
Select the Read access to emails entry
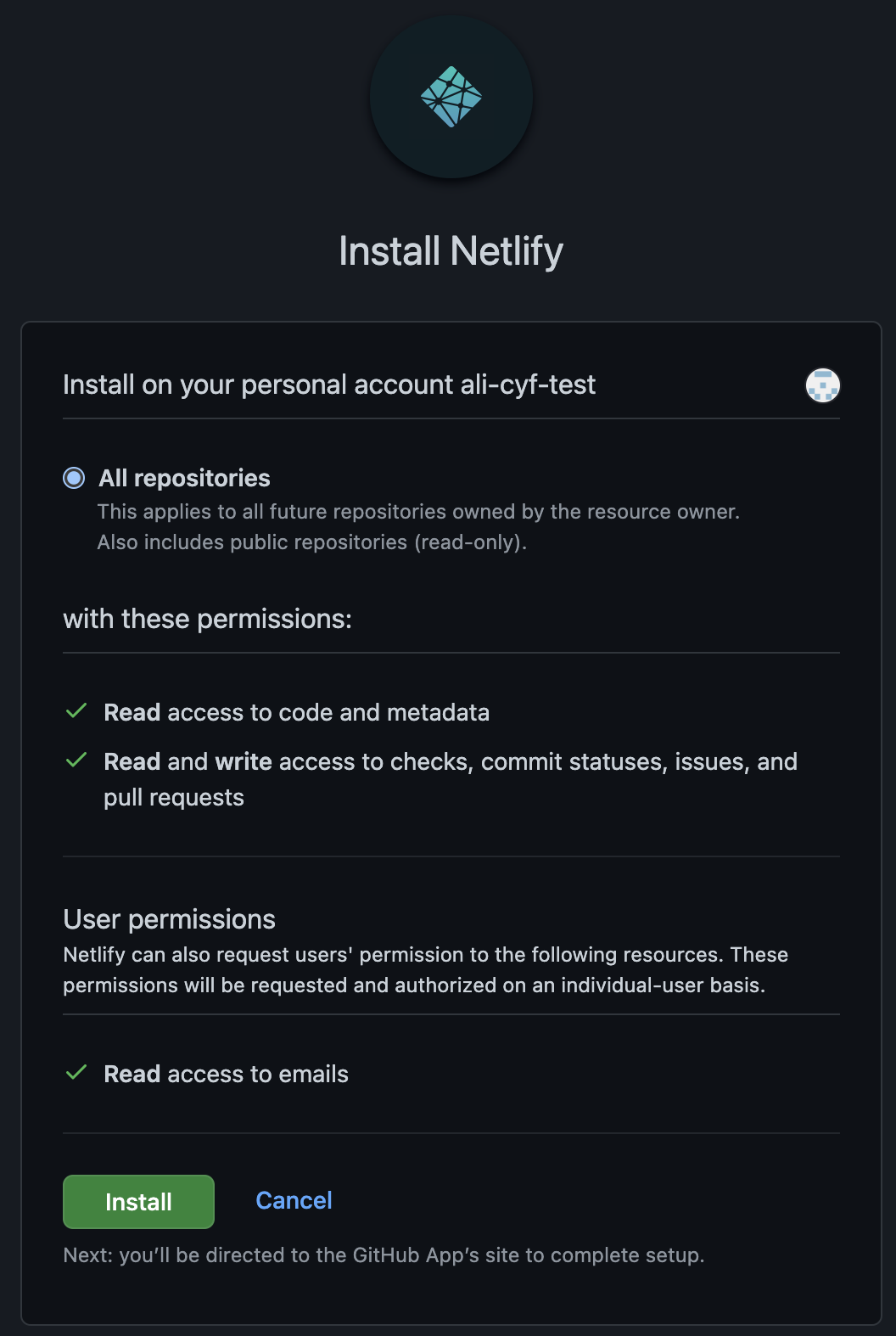click(225, 1073)
